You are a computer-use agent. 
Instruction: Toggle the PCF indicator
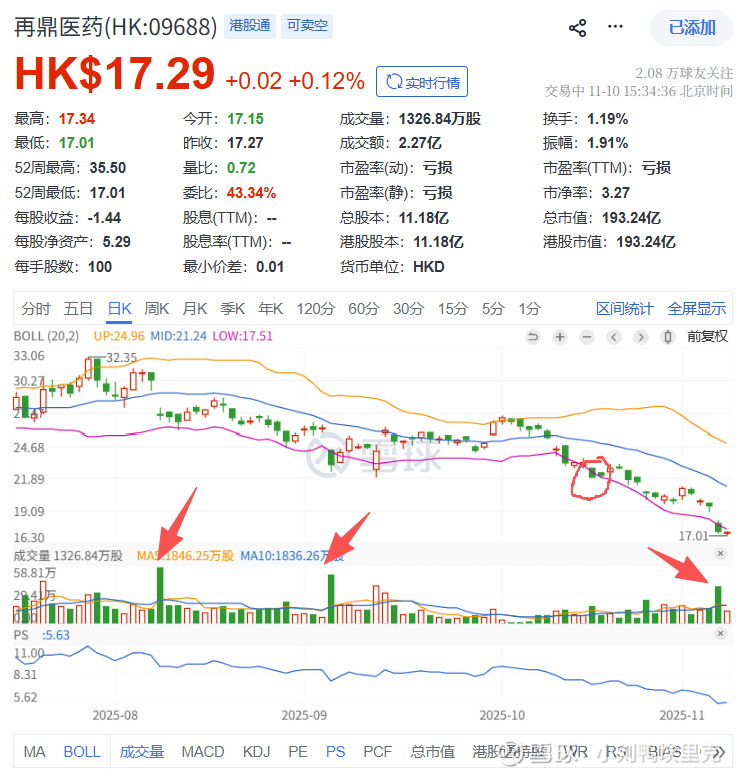[x=378, y=752]
